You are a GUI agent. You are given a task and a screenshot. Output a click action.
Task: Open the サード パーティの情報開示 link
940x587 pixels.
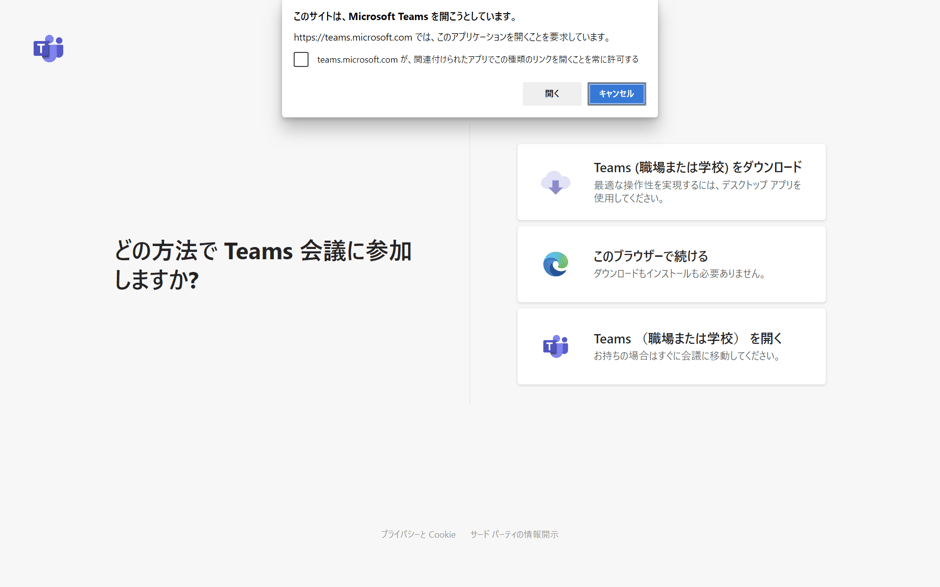click(x=514, y=535)
